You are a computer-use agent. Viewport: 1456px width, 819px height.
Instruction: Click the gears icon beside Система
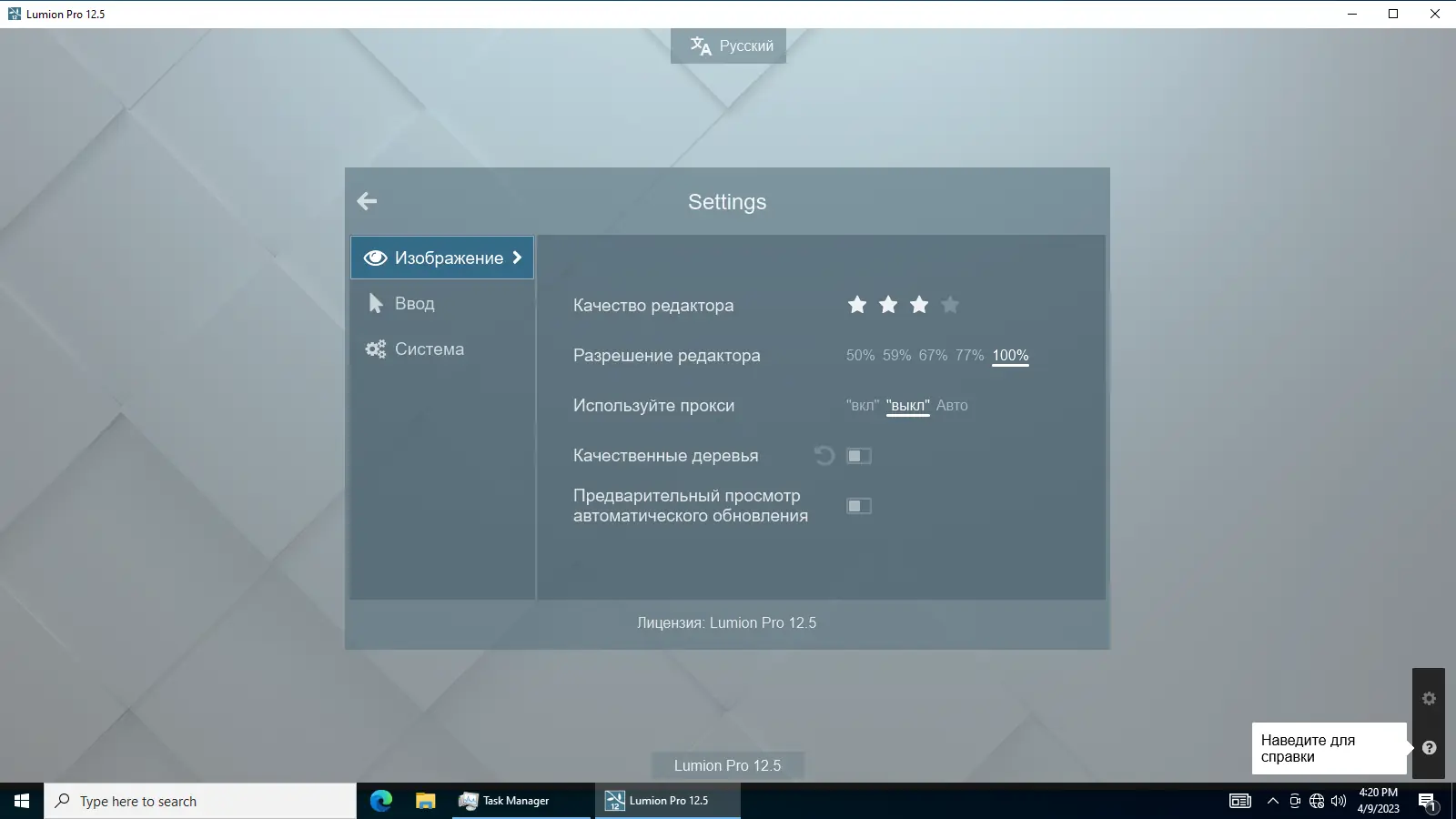(376, 349)
